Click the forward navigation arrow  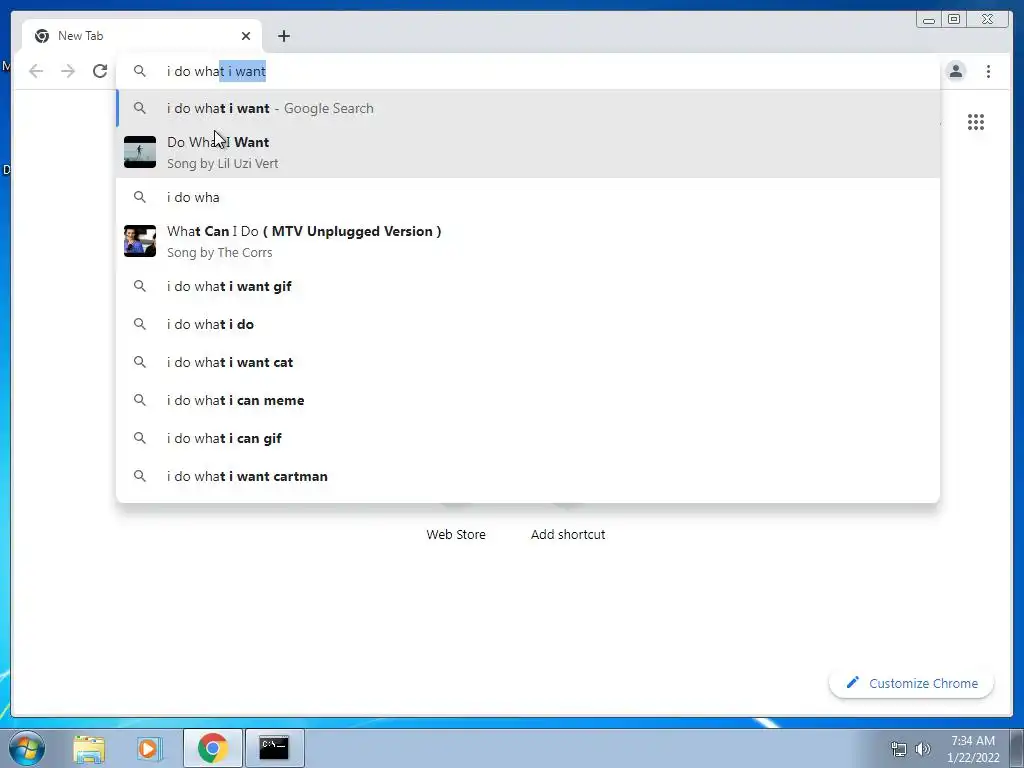point(68,71)
